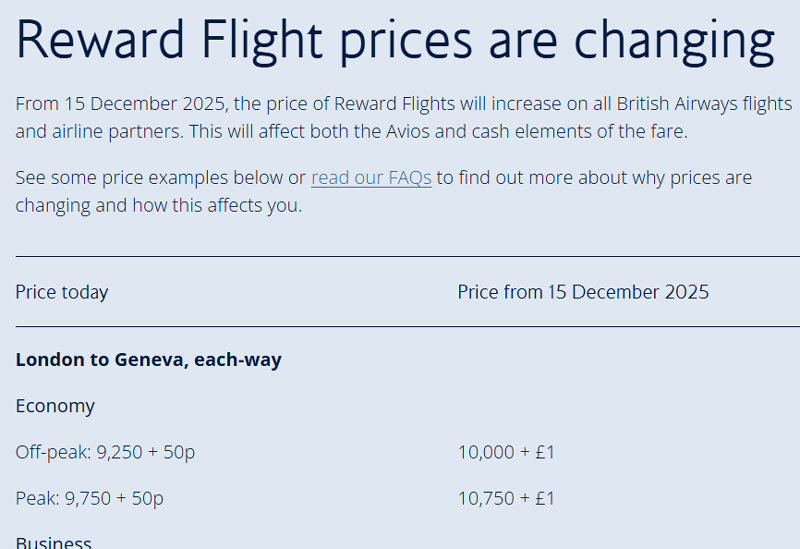Click the "Off-peak: 9,250 + 50p" price

pyautogui.click(x=105, y=452)
